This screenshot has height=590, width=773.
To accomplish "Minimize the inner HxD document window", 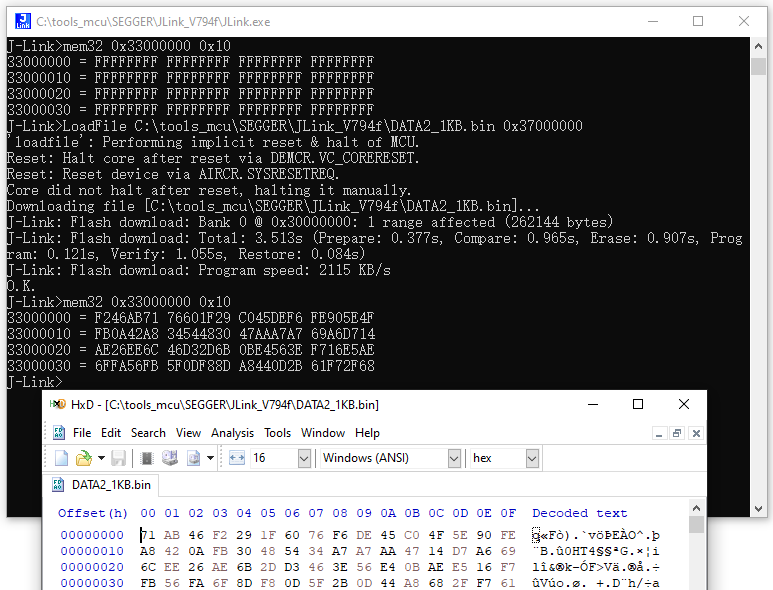I will click(x=659, y=433).
